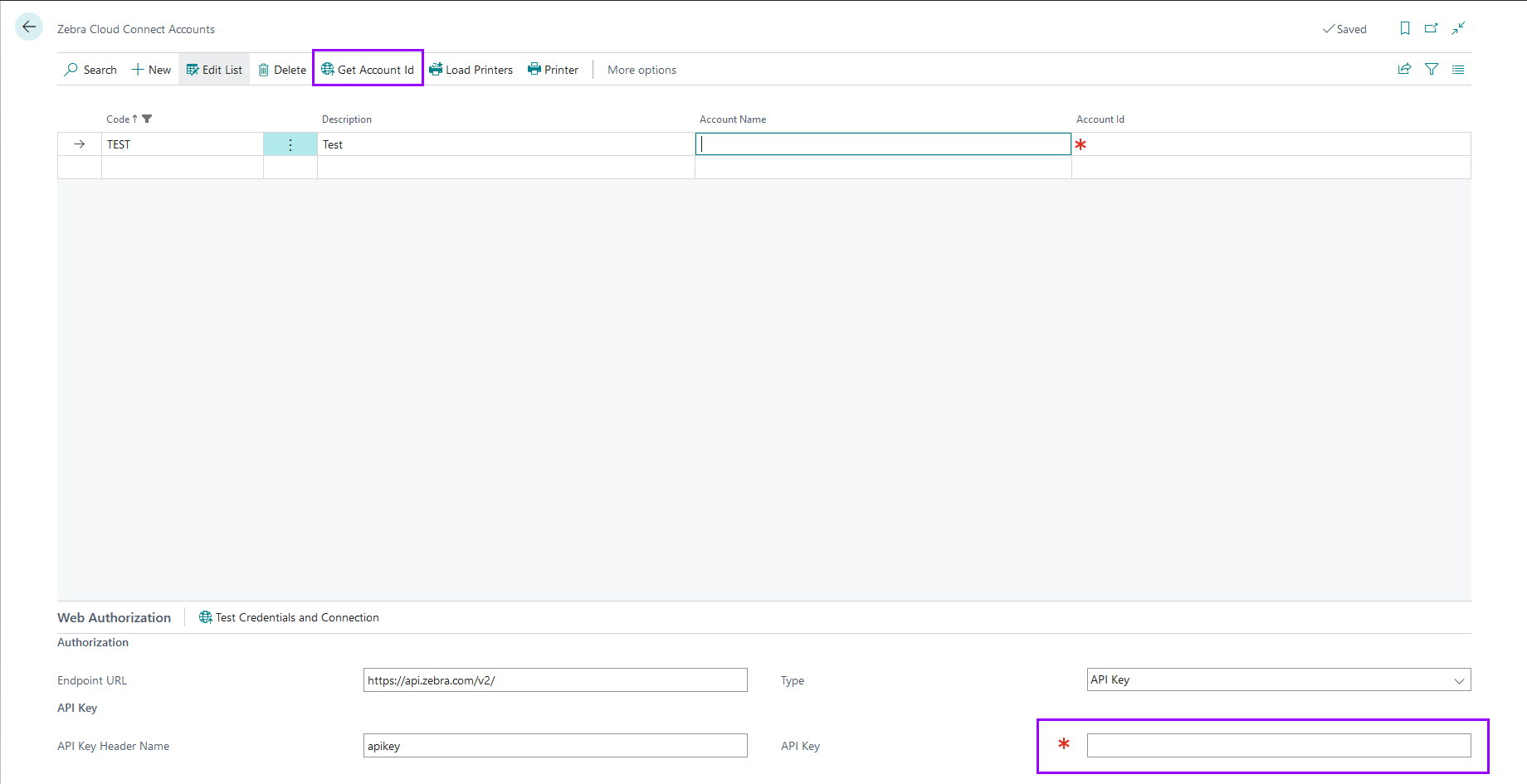The width and height of the screenshot is (1527, 784).
Task: Open More options menu
Action: [x=642, y=70]
